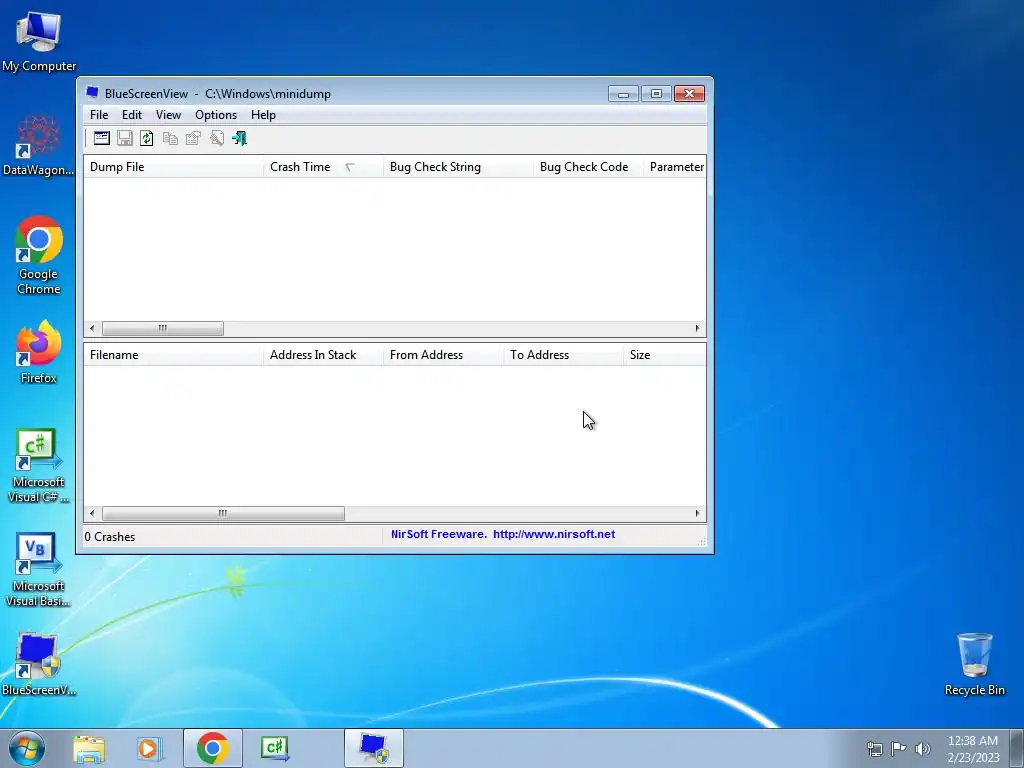Click the lower pane horizontal scrollbar thumb
The image size is (1024, 768).
(223, 514)
